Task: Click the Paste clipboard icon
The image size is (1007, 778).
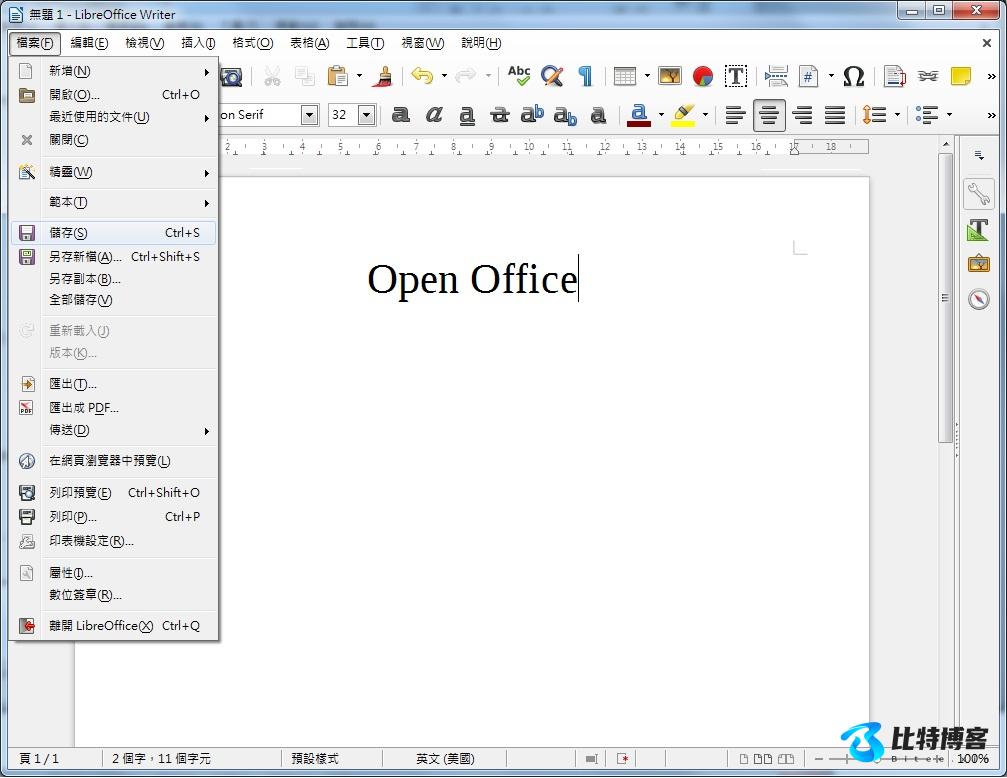Action: pos(337,76)
